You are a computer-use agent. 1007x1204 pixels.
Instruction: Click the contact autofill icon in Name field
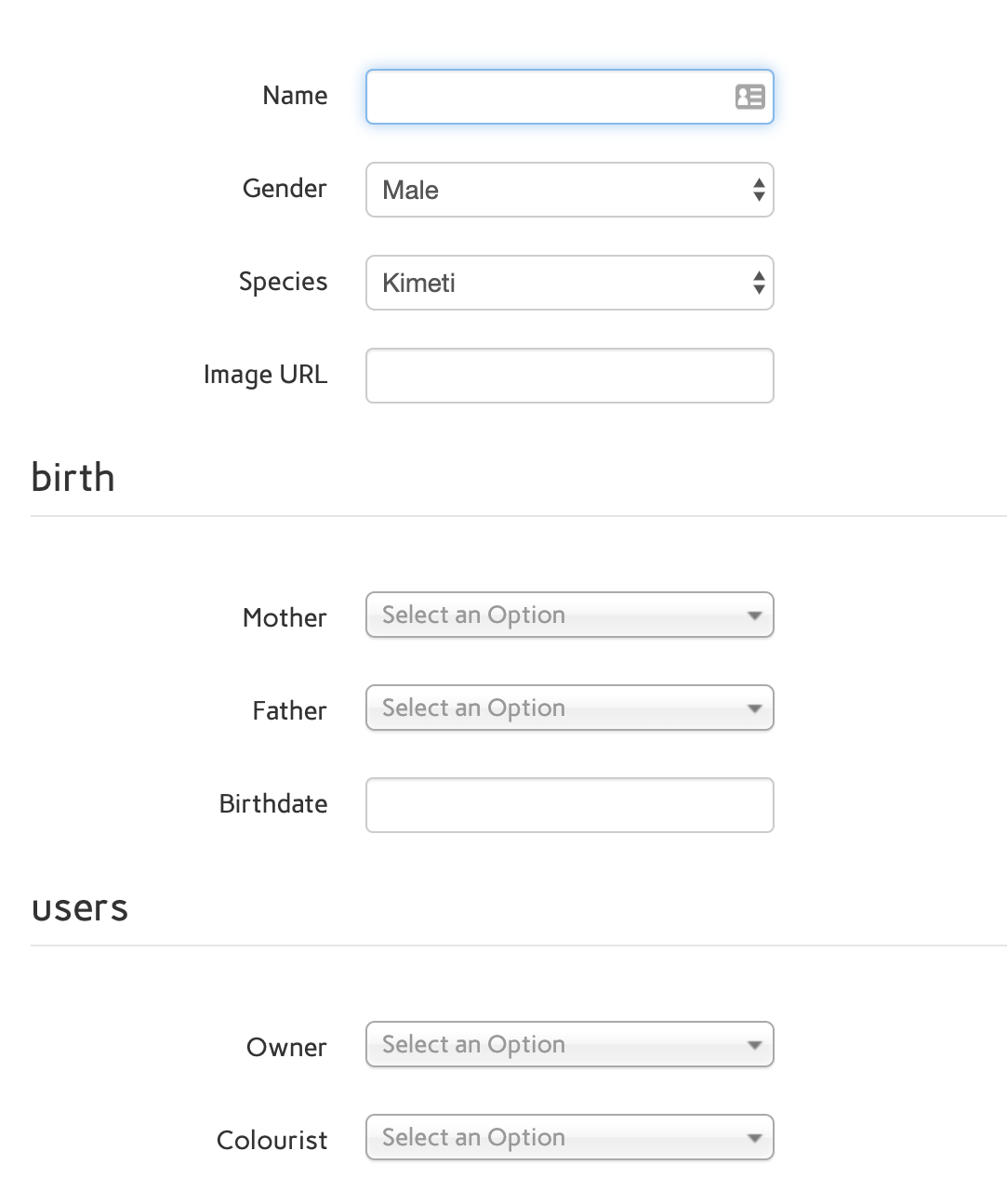click(x=749, y=97)
